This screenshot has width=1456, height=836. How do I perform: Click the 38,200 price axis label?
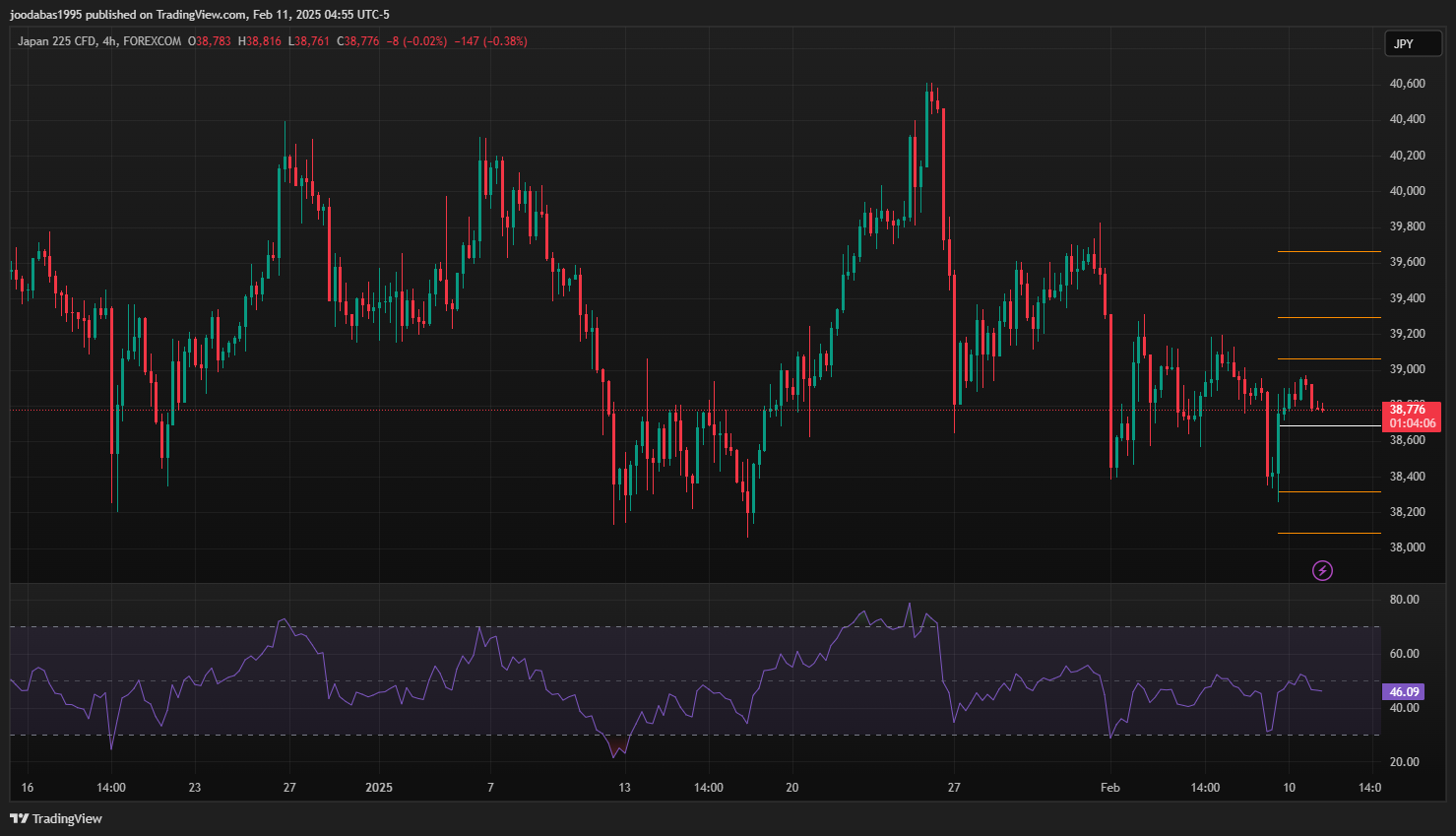[x=1407, y=512]
